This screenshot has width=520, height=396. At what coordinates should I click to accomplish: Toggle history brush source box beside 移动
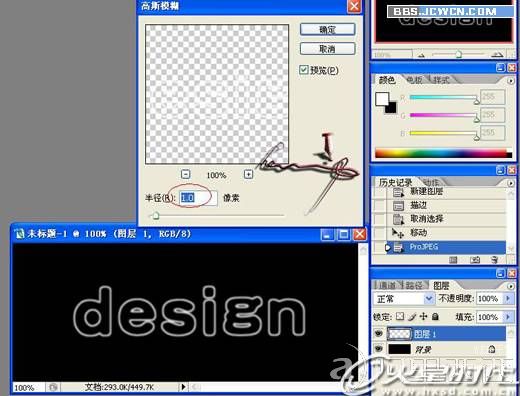click(x=379, y=233)
